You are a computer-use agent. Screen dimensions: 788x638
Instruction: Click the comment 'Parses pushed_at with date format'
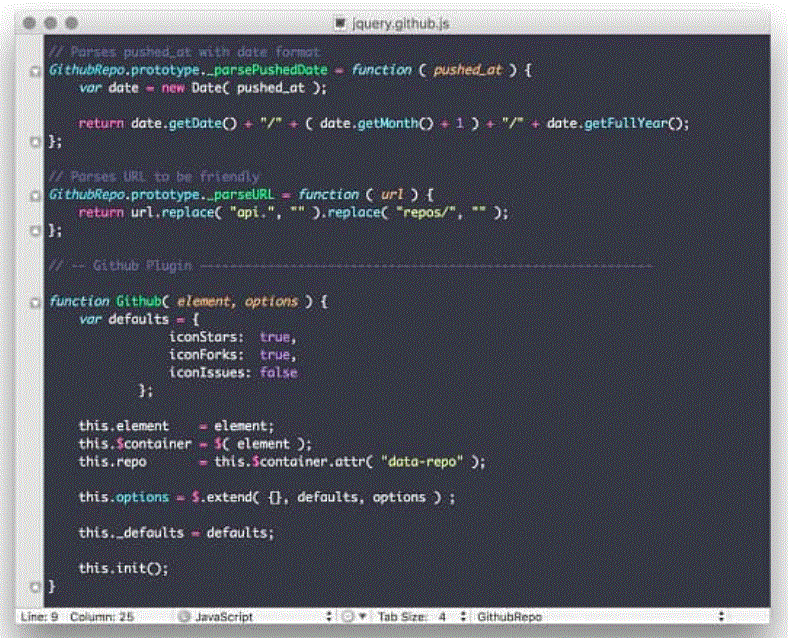tap(184, 52)
